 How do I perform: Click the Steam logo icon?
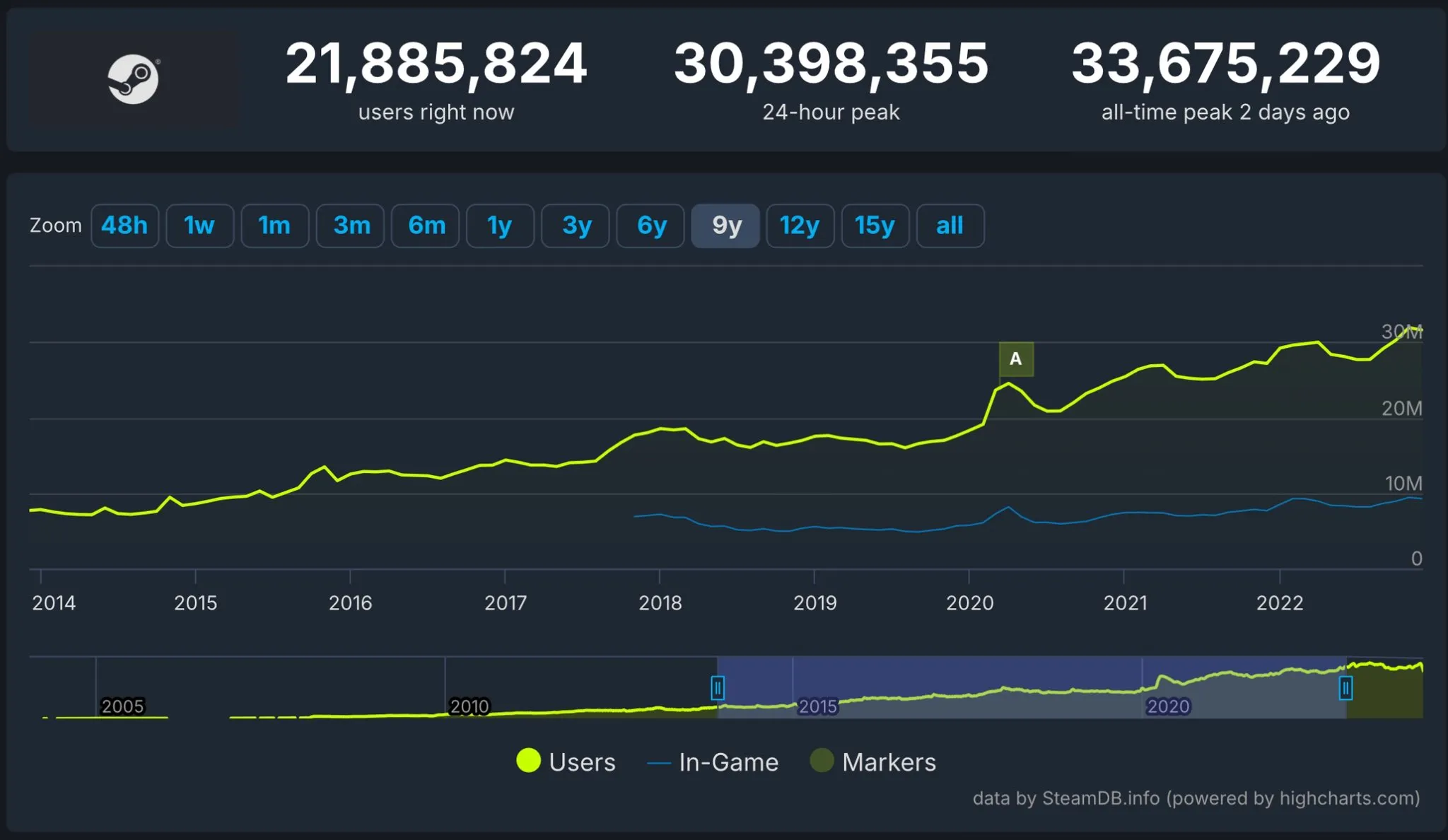(133, 79)
